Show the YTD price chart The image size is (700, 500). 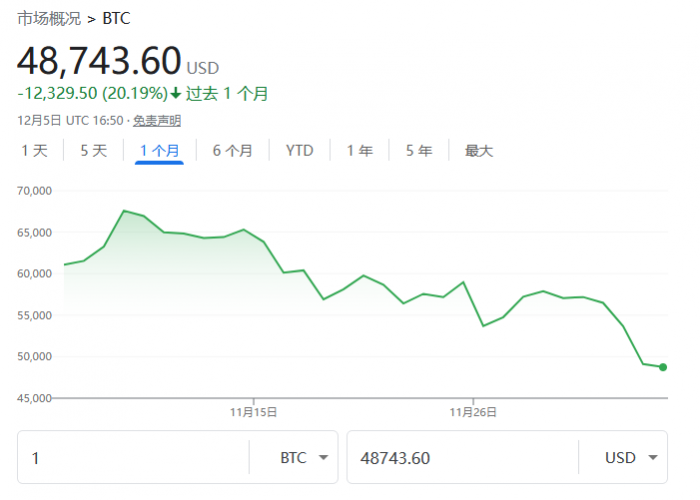tap(299, 151)
